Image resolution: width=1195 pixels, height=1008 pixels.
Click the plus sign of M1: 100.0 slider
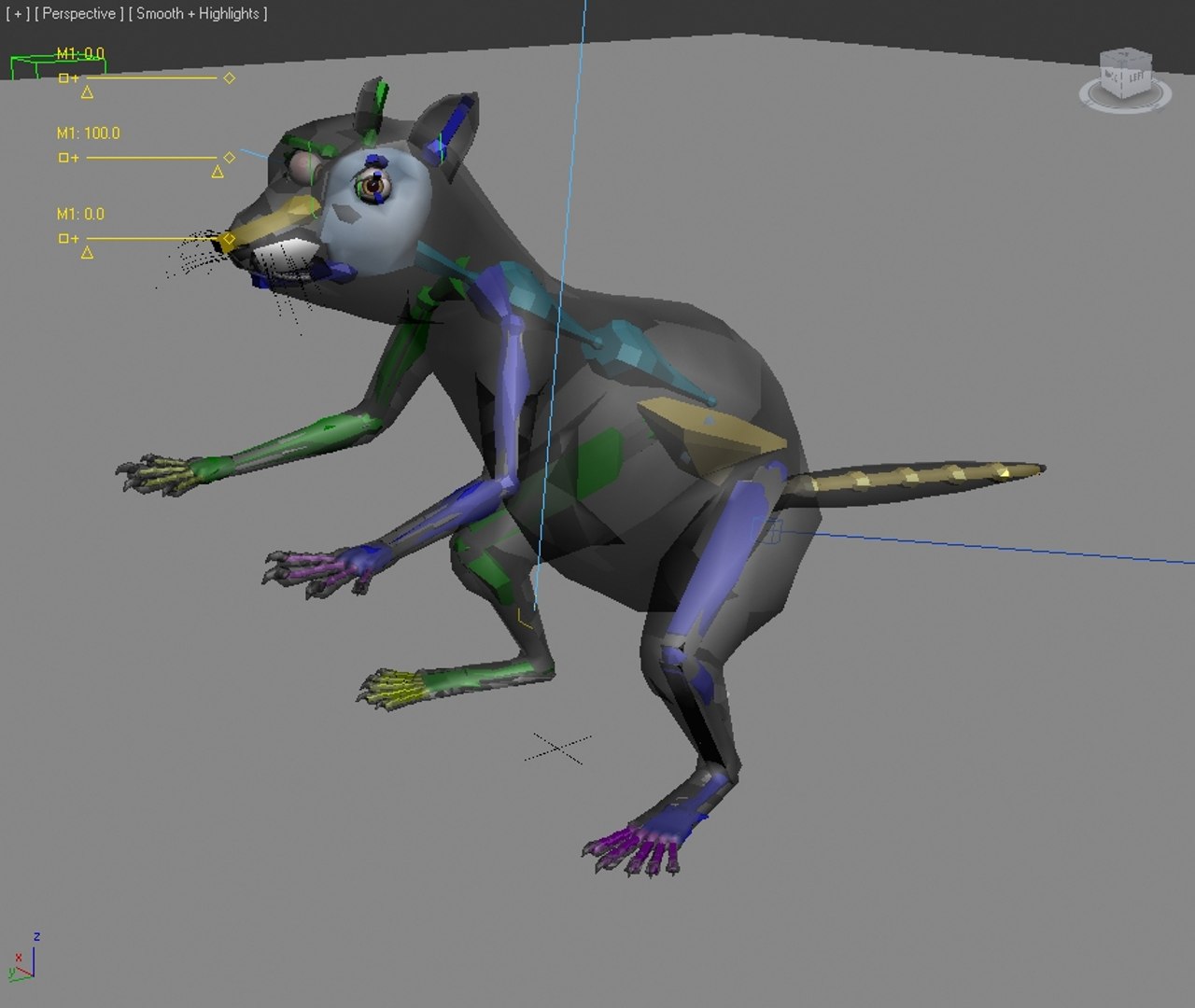(74, 158)
